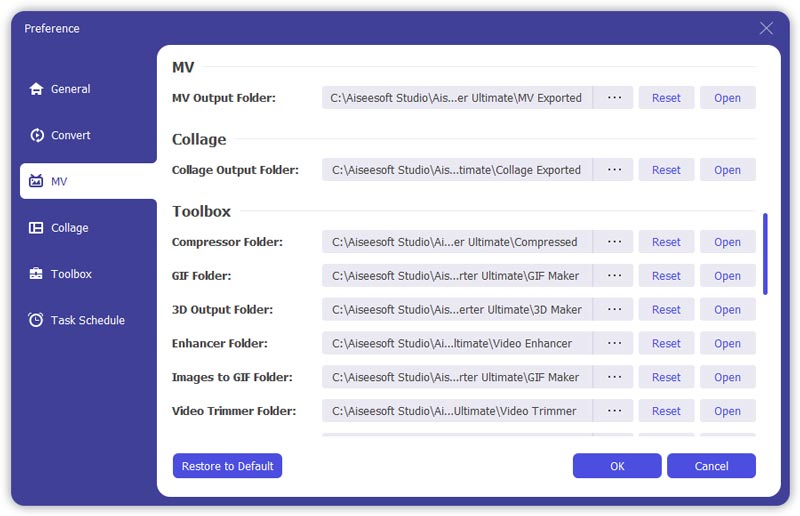Click the Task Schedule clock icon
The image size is (800, 516).
pyautogui.click(x=36, y=320)
